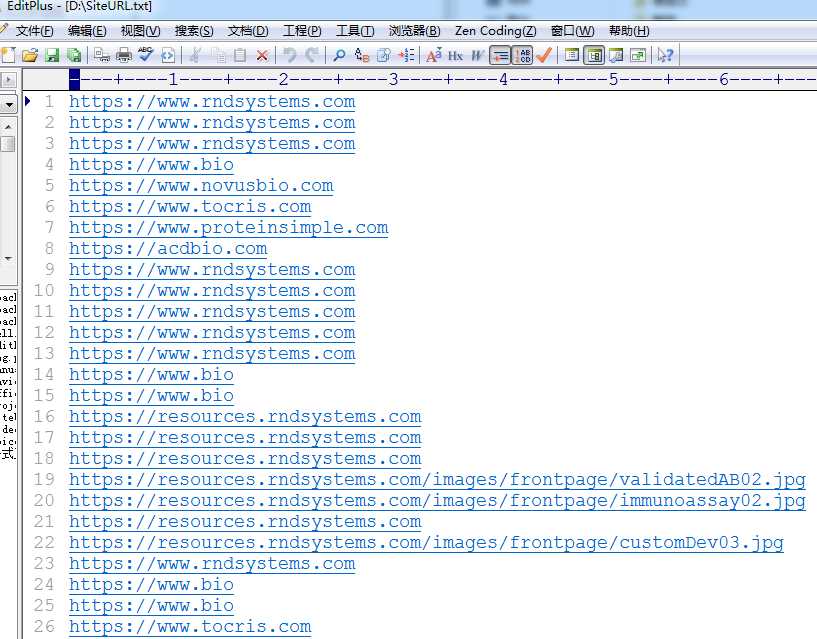Click the Redo arrow icon
This screenshot has width=817, height=639.
pos(312,55)
